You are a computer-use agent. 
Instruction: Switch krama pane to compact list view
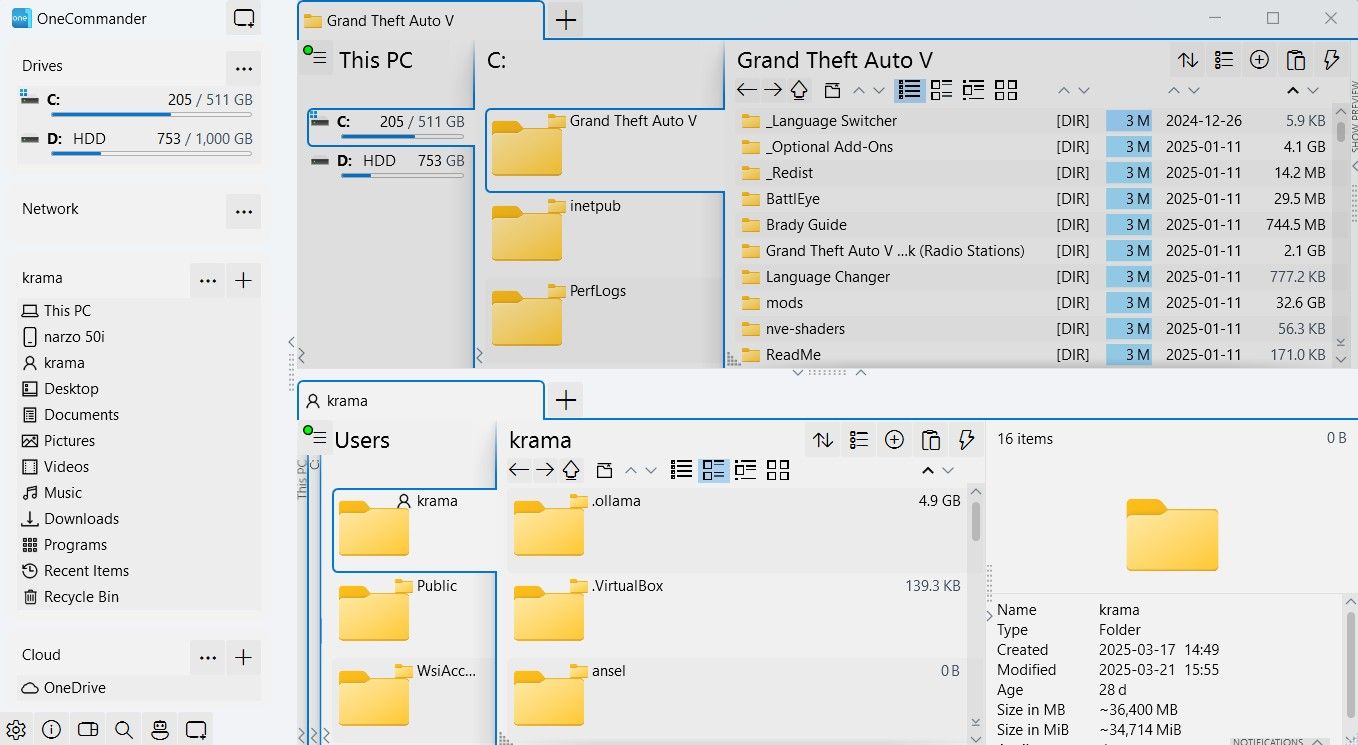tap(682, 470)
